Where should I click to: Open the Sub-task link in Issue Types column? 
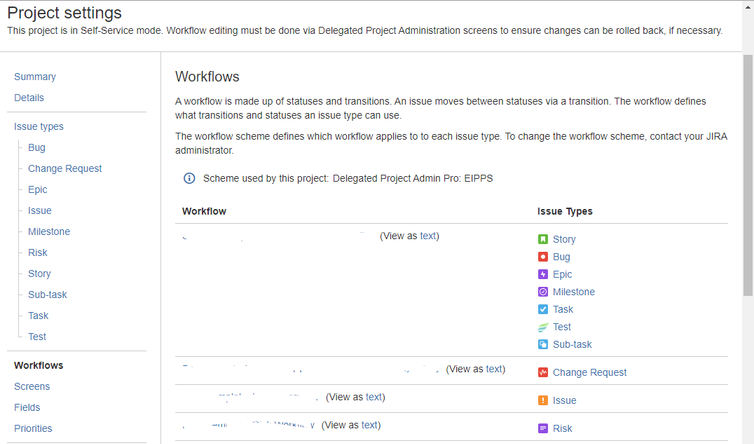tap(572, 344)
